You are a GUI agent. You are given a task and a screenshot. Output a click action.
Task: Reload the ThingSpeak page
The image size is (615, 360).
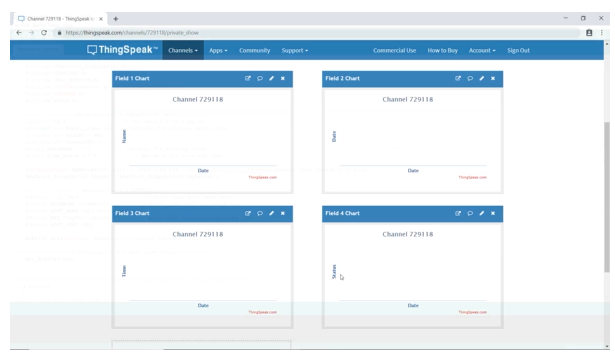click(44, 33)
